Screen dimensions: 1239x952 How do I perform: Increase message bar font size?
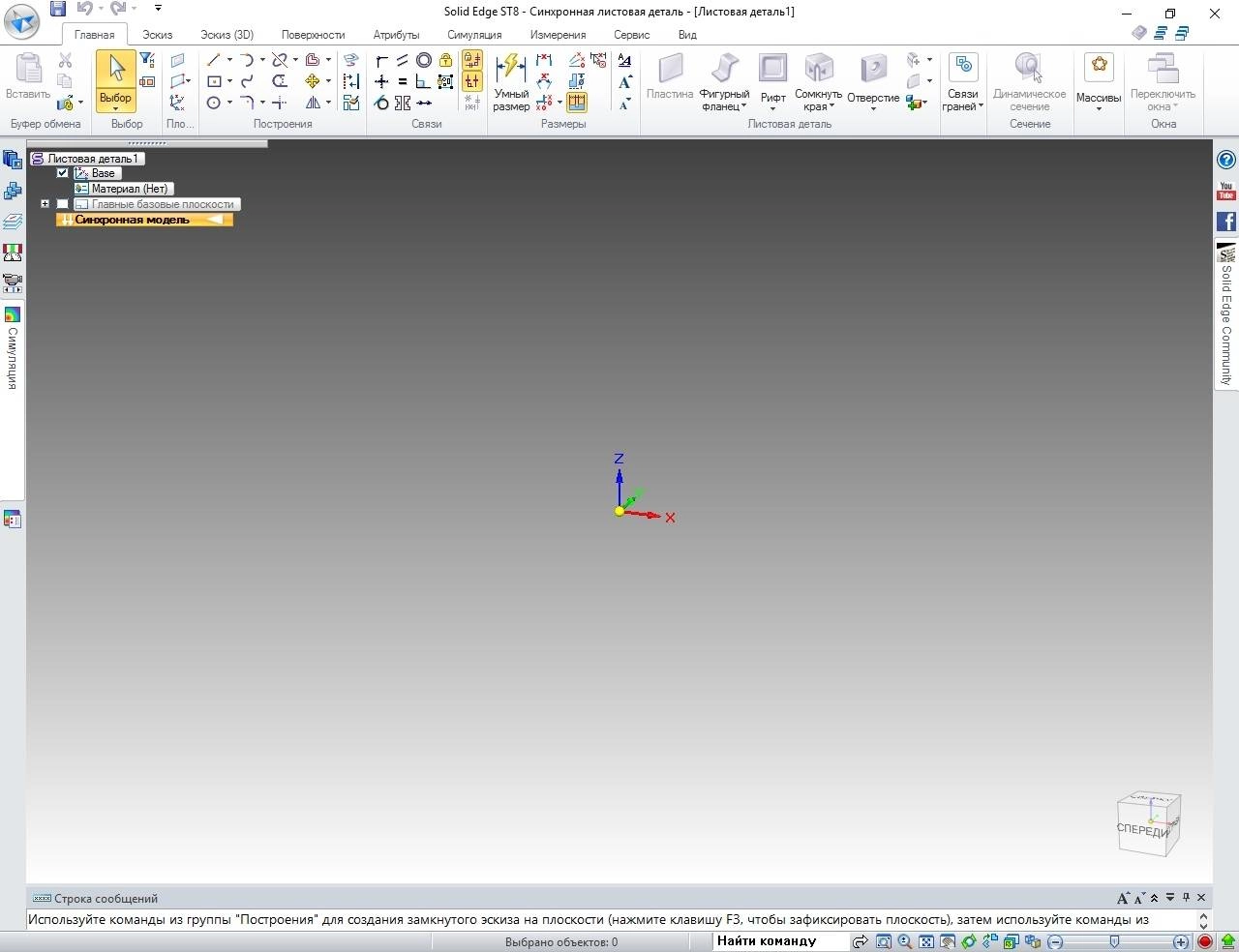coord(1123,898)
